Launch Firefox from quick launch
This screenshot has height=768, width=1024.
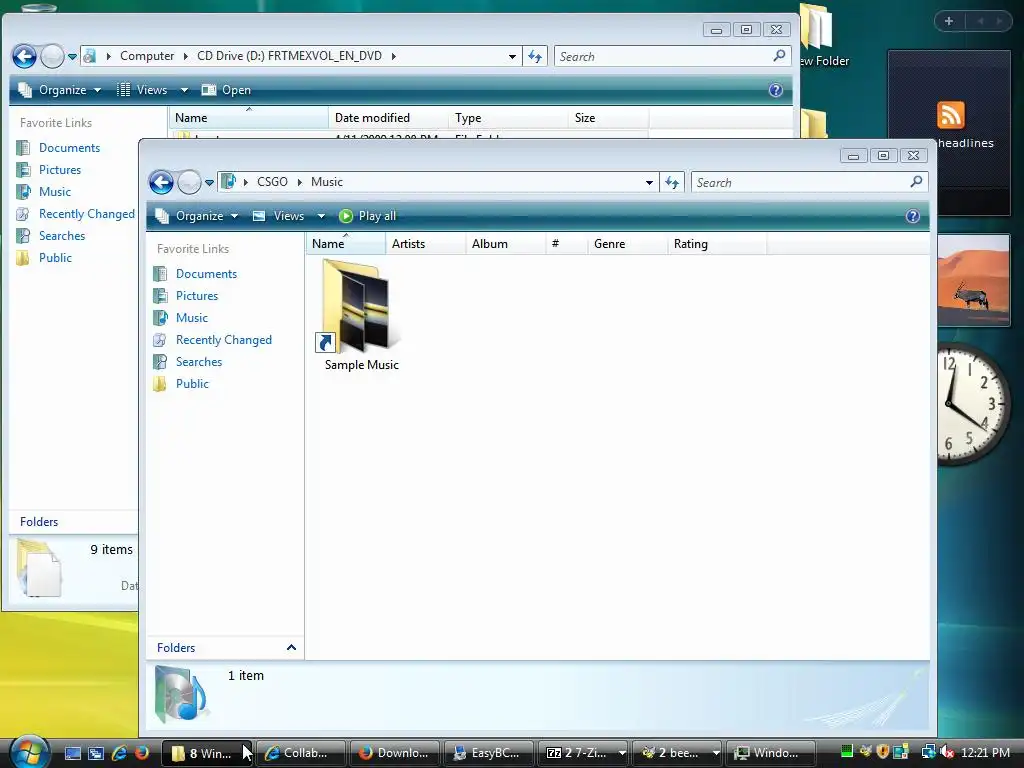tap(141, 753)
